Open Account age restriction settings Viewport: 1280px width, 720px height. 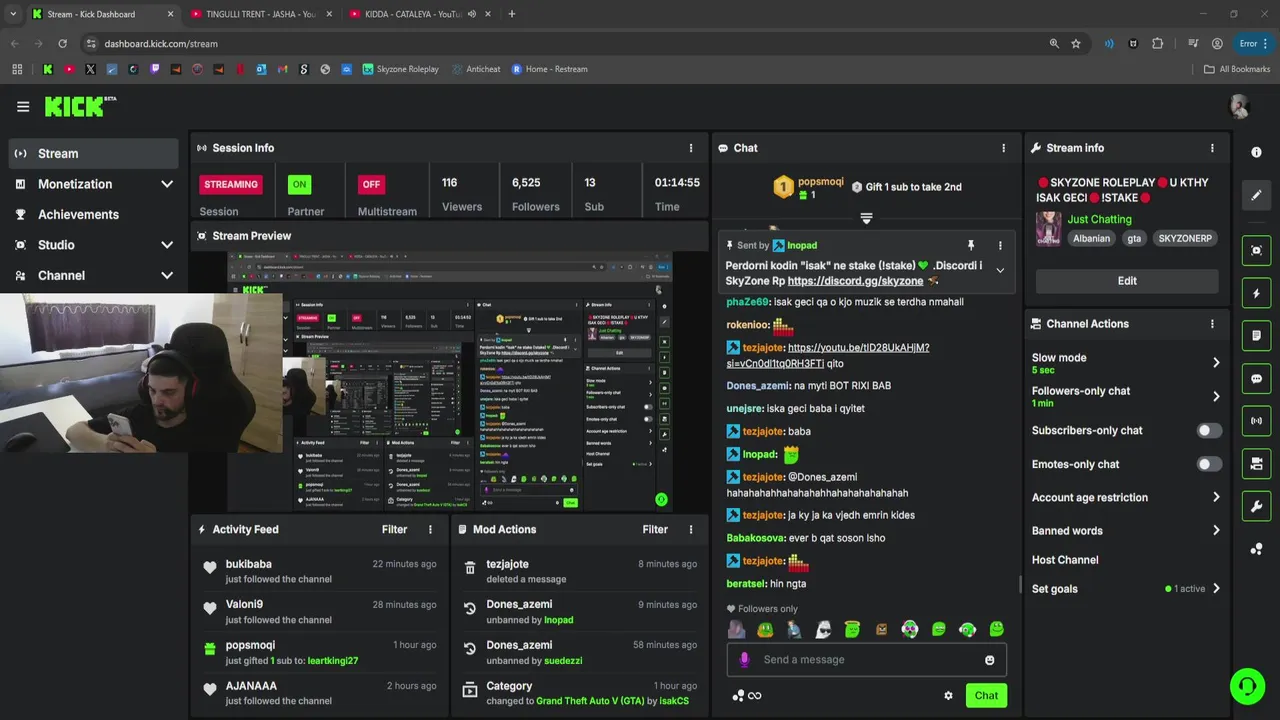point(1126,497)
